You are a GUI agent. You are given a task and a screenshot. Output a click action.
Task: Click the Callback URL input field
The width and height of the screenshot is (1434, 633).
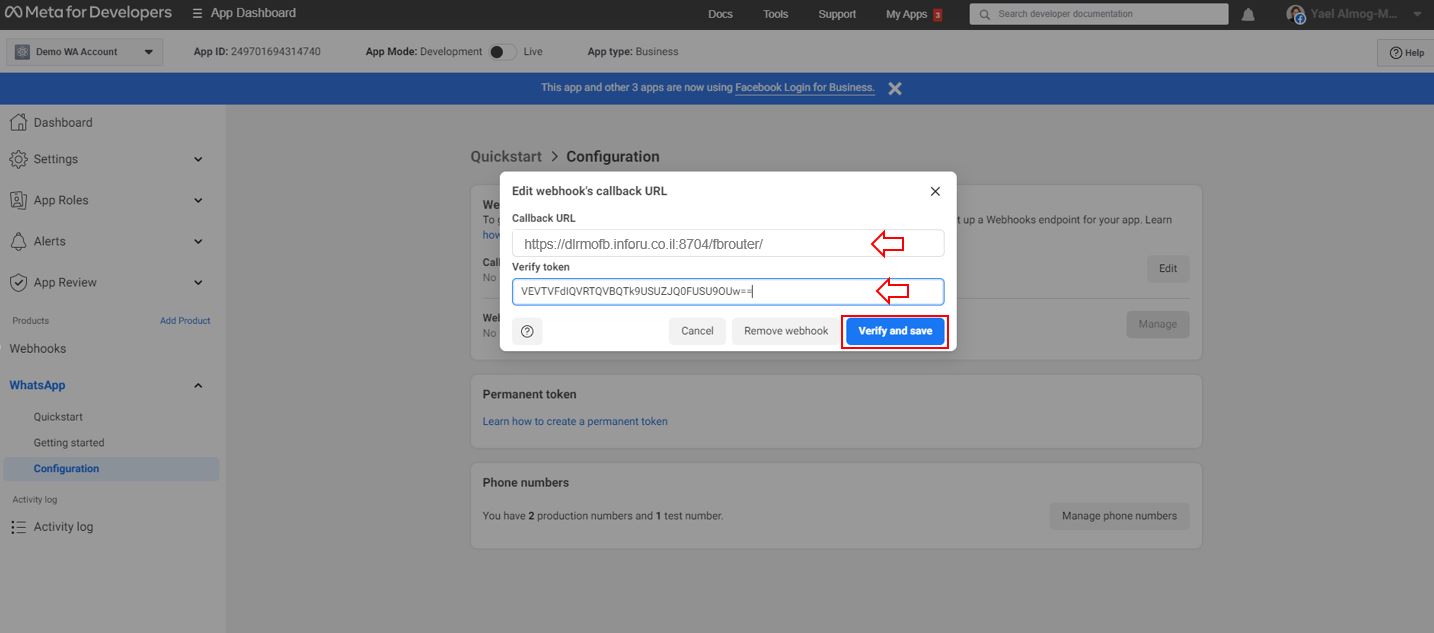[x=728, y=243]
